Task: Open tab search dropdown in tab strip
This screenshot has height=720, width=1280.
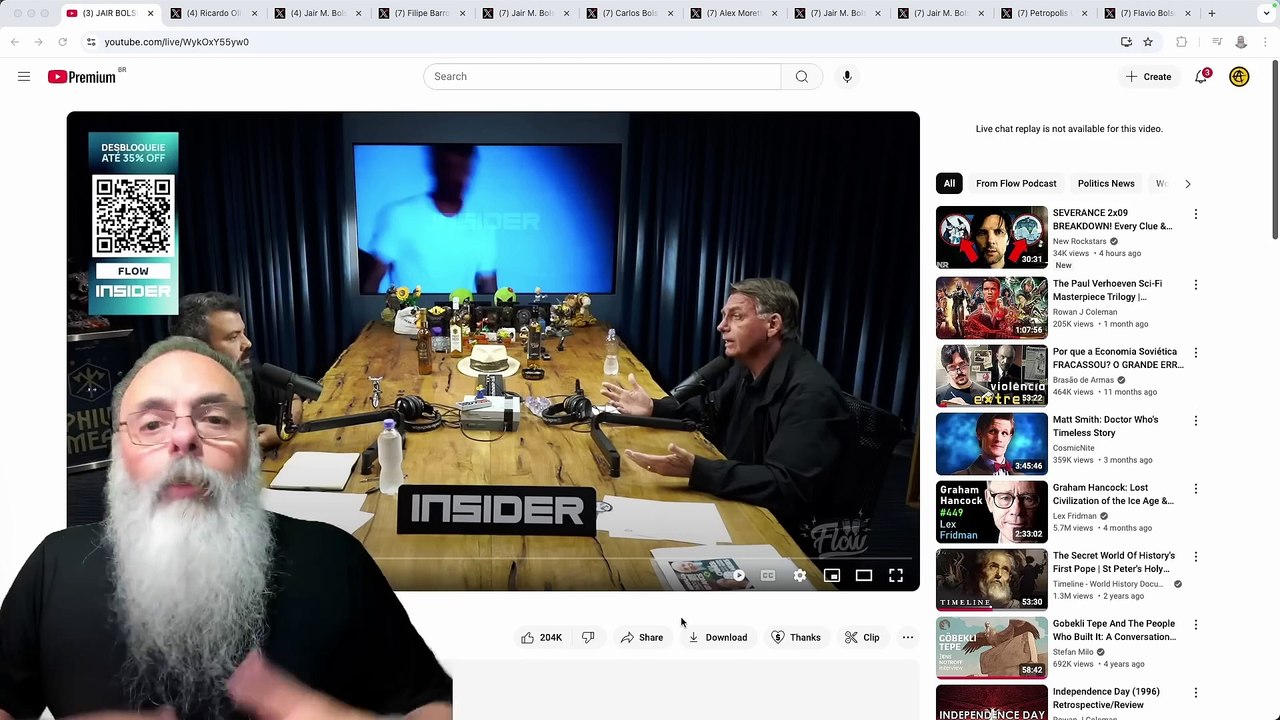Action: [1267, 13]
